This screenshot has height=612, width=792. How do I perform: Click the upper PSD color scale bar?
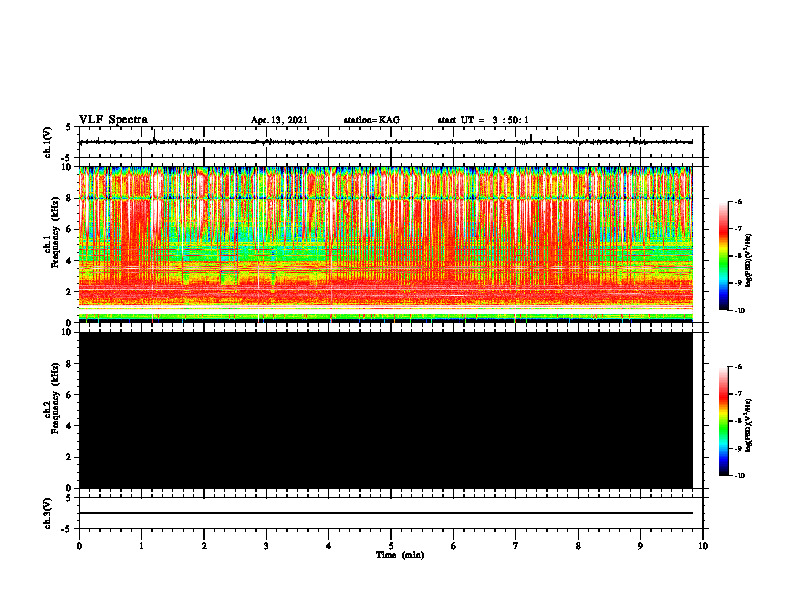(723, 256)
